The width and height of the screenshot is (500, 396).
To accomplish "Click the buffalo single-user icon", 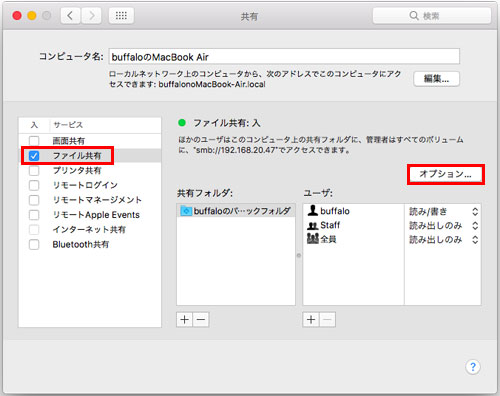I will [x=312, y=210].
